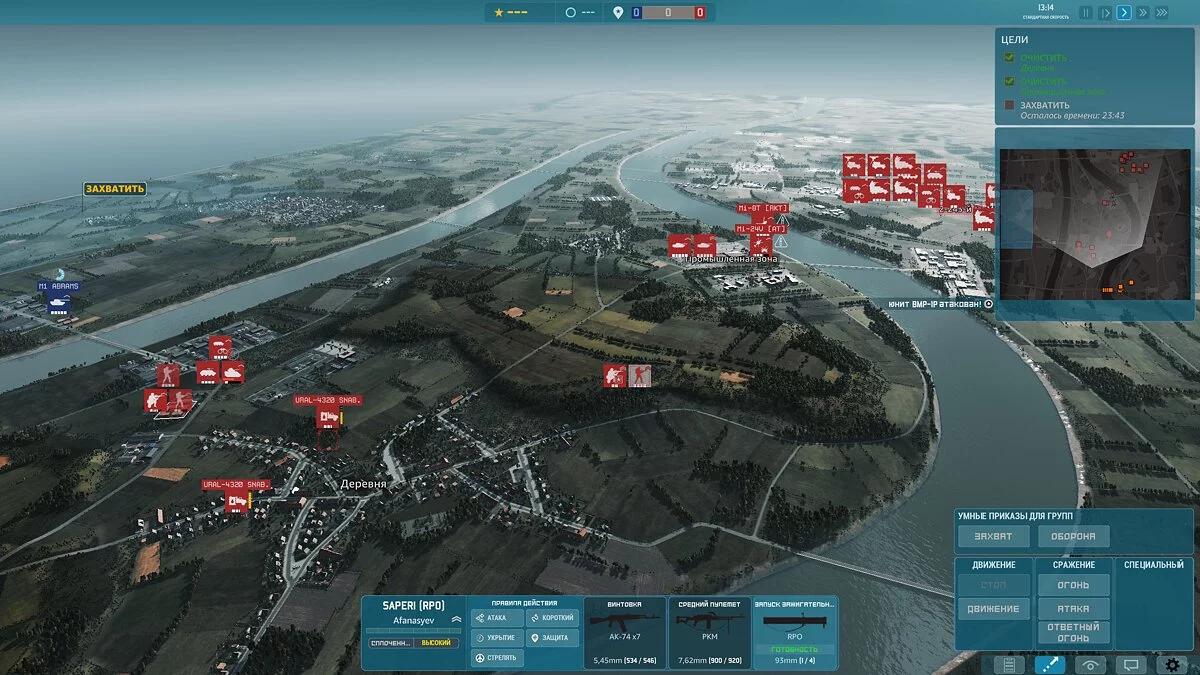Viewport: 1200px width, 675px height.
Task: Click the 'ОГОНЬ' fire order button
Action: point(1074,584)
